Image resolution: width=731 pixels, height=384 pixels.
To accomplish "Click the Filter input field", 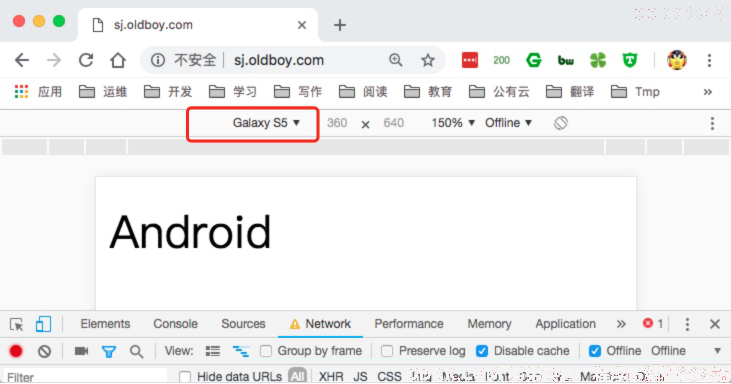I will coord(85,377).
